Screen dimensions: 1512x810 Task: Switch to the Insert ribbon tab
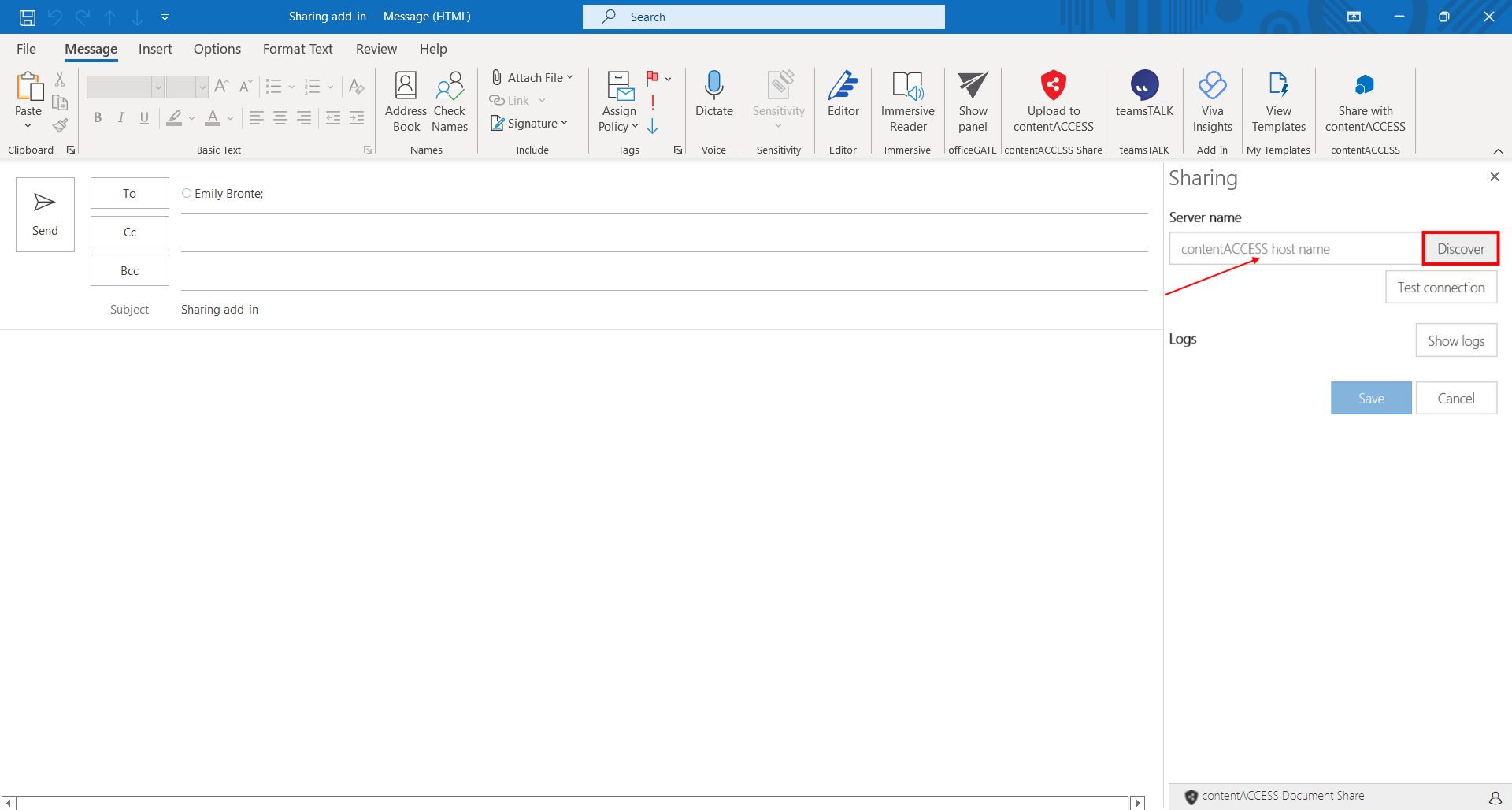(155, 49)
